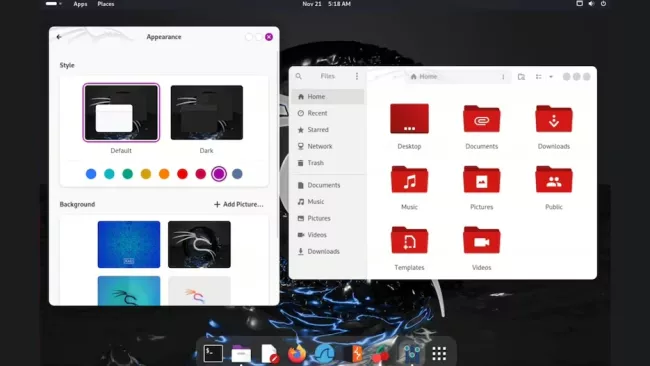Select the dark dragon wallpaper thumbnail
Image resolution: width=650 pixels, height=366 pixels.
[x=199, y=245]
